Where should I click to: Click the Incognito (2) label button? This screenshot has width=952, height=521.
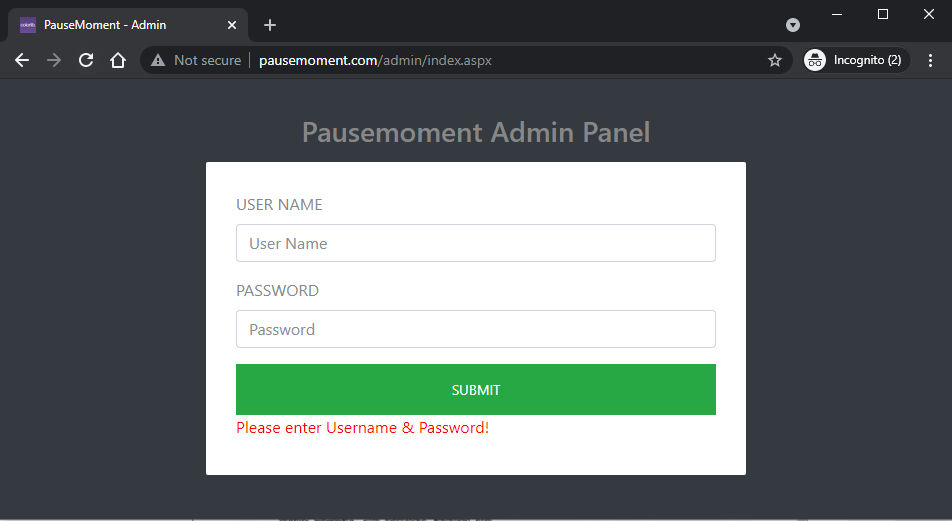(867, 60)
